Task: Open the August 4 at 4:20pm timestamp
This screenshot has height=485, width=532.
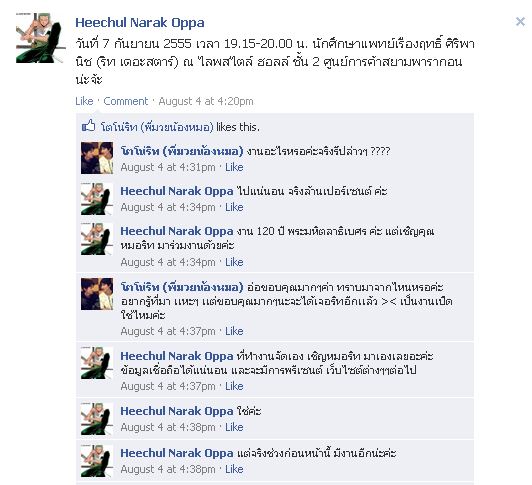Action: click(206, 101)
